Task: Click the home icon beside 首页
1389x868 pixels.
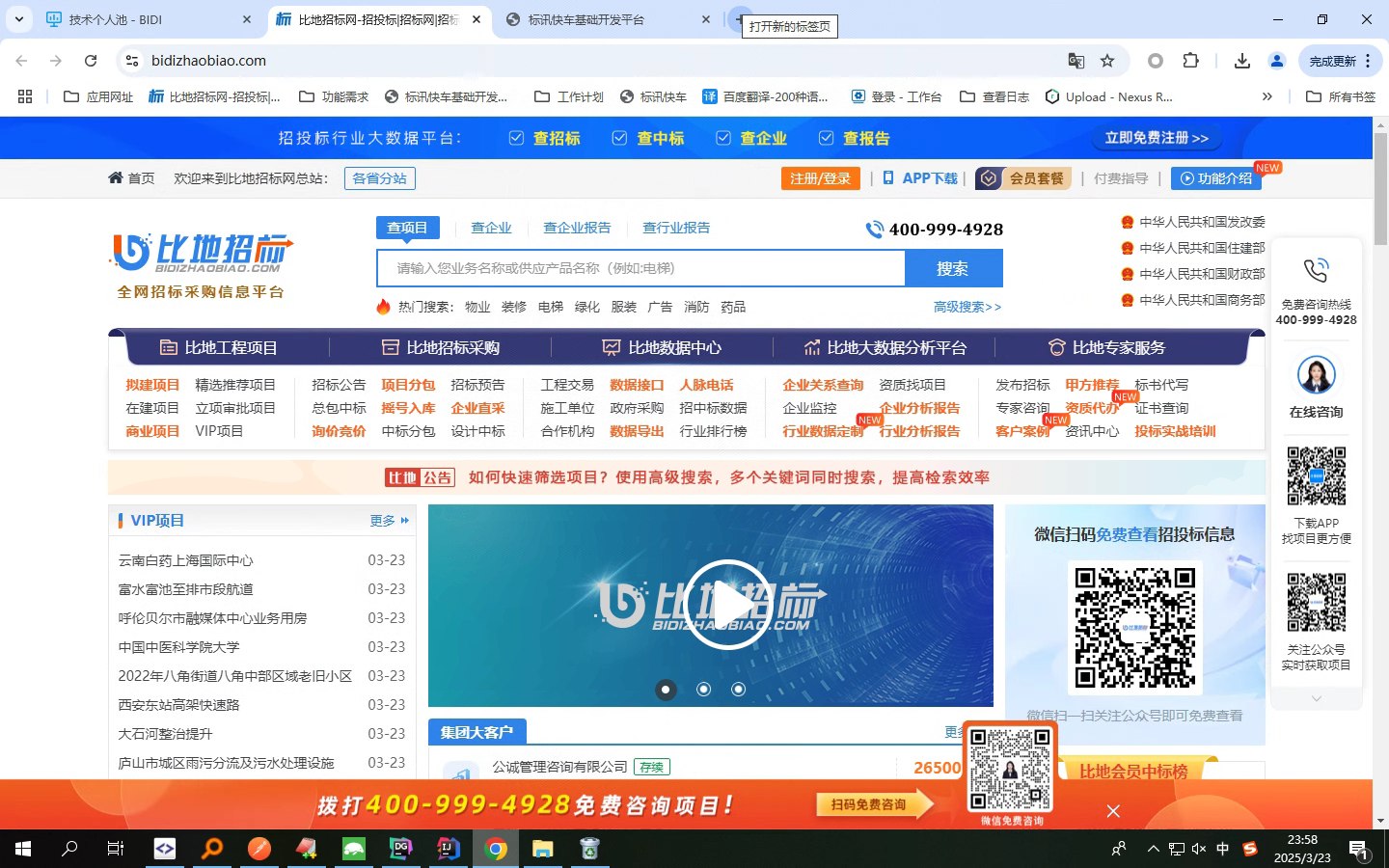Action: [116, 178]
